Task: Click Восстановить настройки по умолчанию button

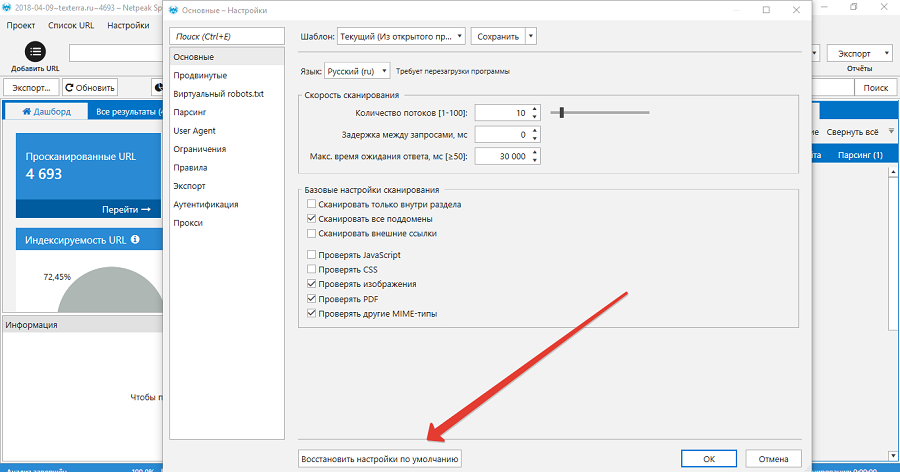Action: 380,459
